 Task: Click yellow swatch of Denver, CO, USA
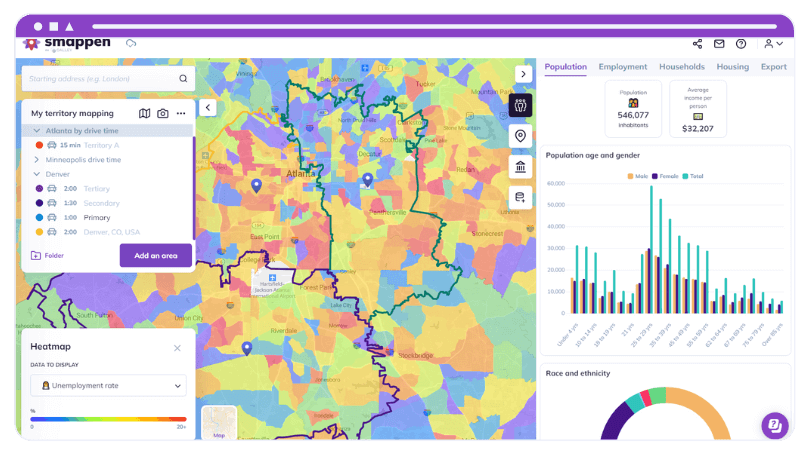(39, 232)
